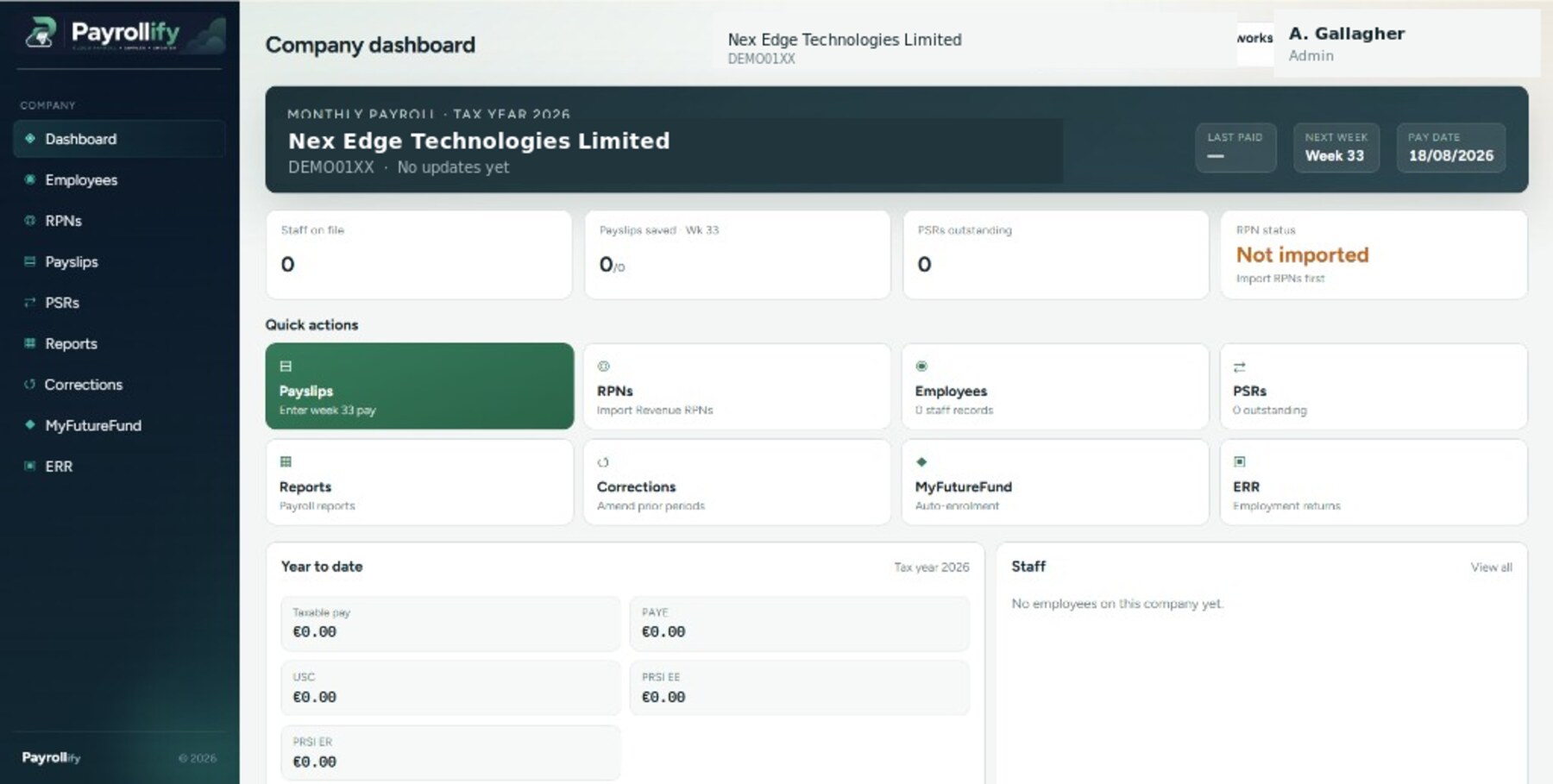Click the Pay Date 18/08/2026 chip

[1451, 147]
